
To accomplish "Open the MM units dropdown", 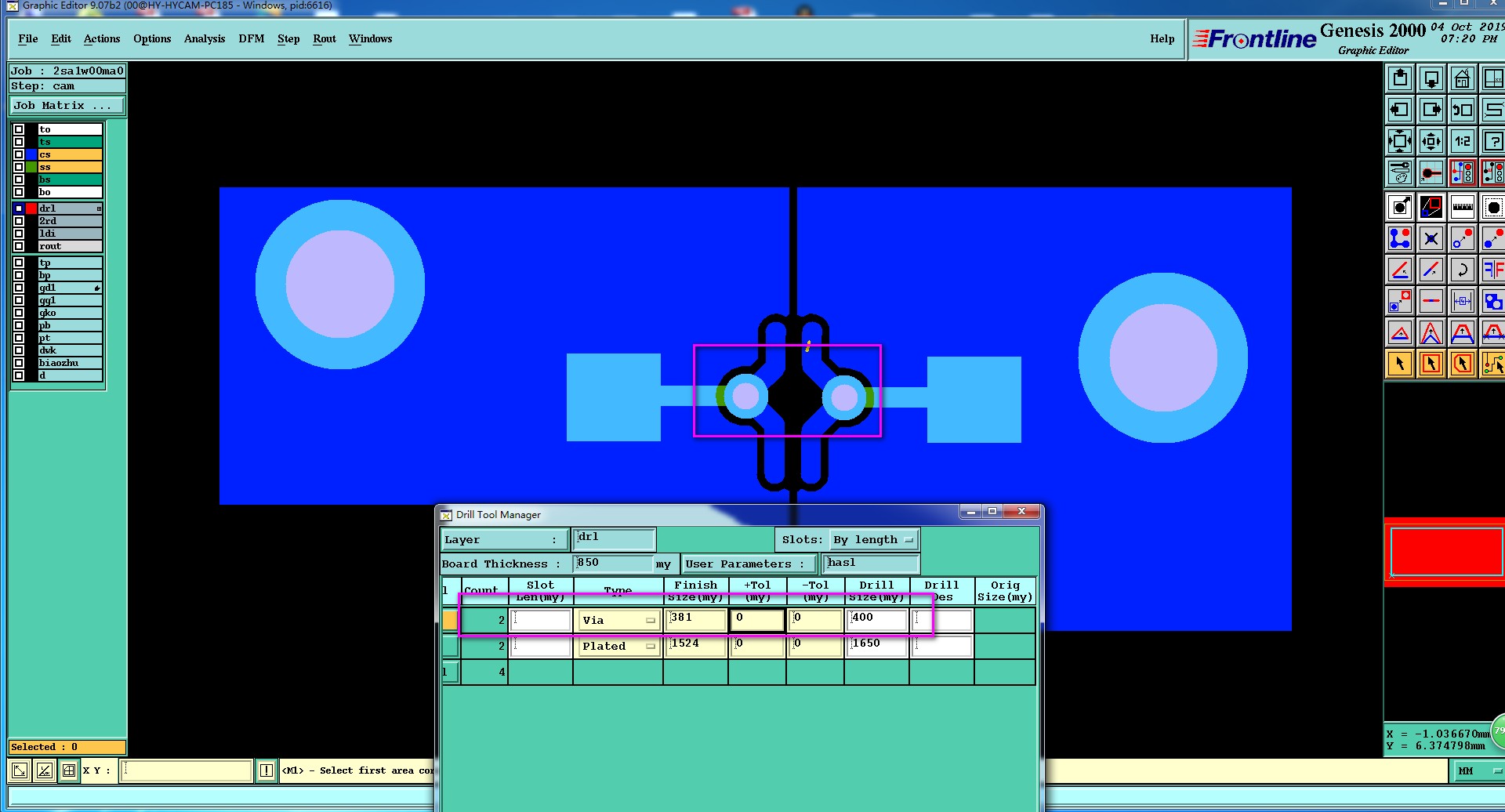I will click(1478, 770).
